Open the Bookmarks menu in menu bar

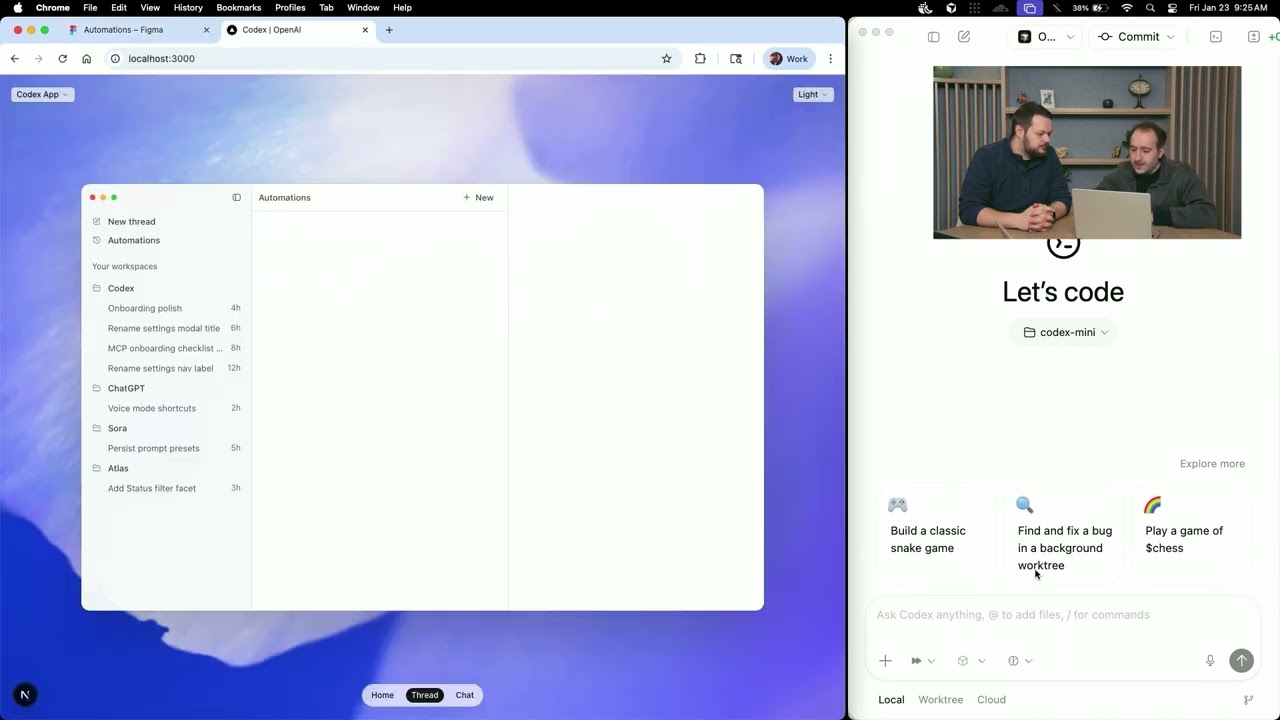pos(238,8)
